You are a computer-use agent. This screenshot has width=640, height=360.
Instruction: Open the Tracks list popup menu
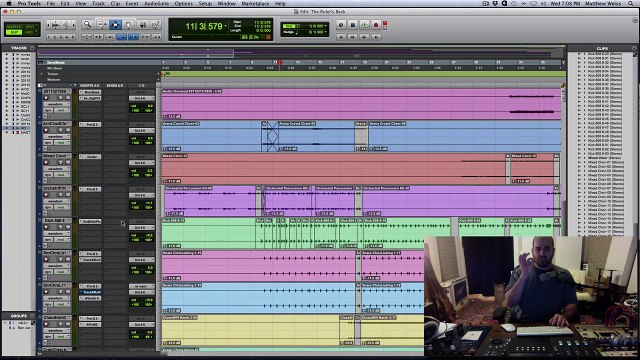[x=32, y=48]
